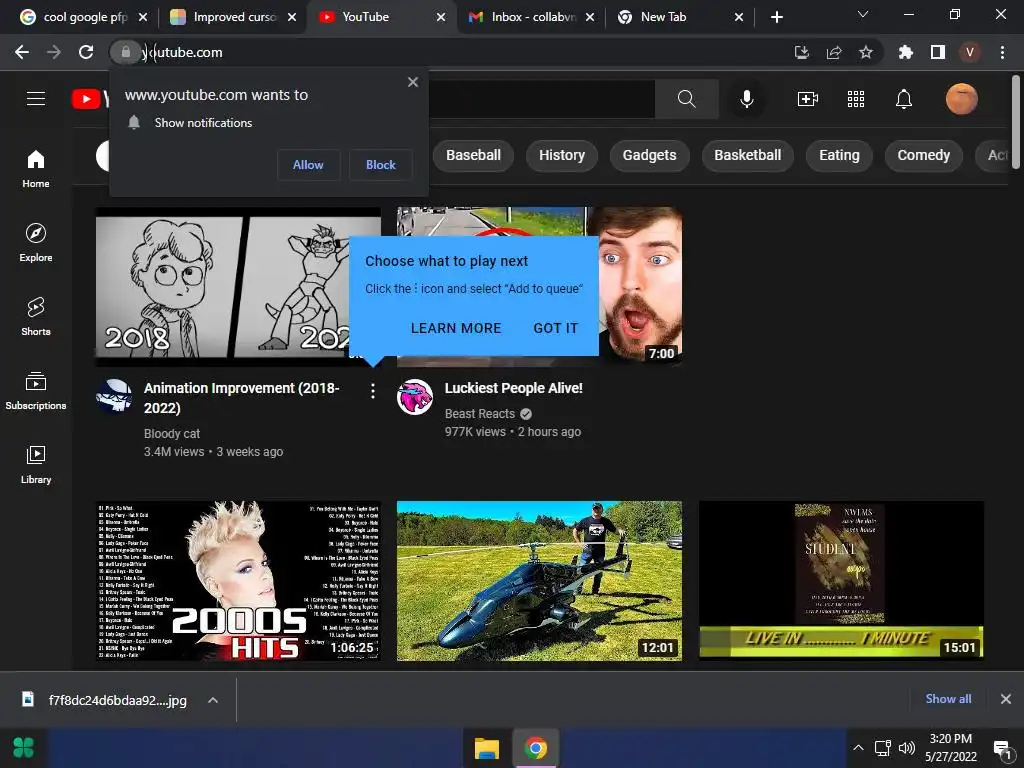Image resolution: width=1024 pixels, height=768 pixels.
Task: Open three-dot menu for Animation Improvement video
Action: pyautogui.click(x=372, y=391)
